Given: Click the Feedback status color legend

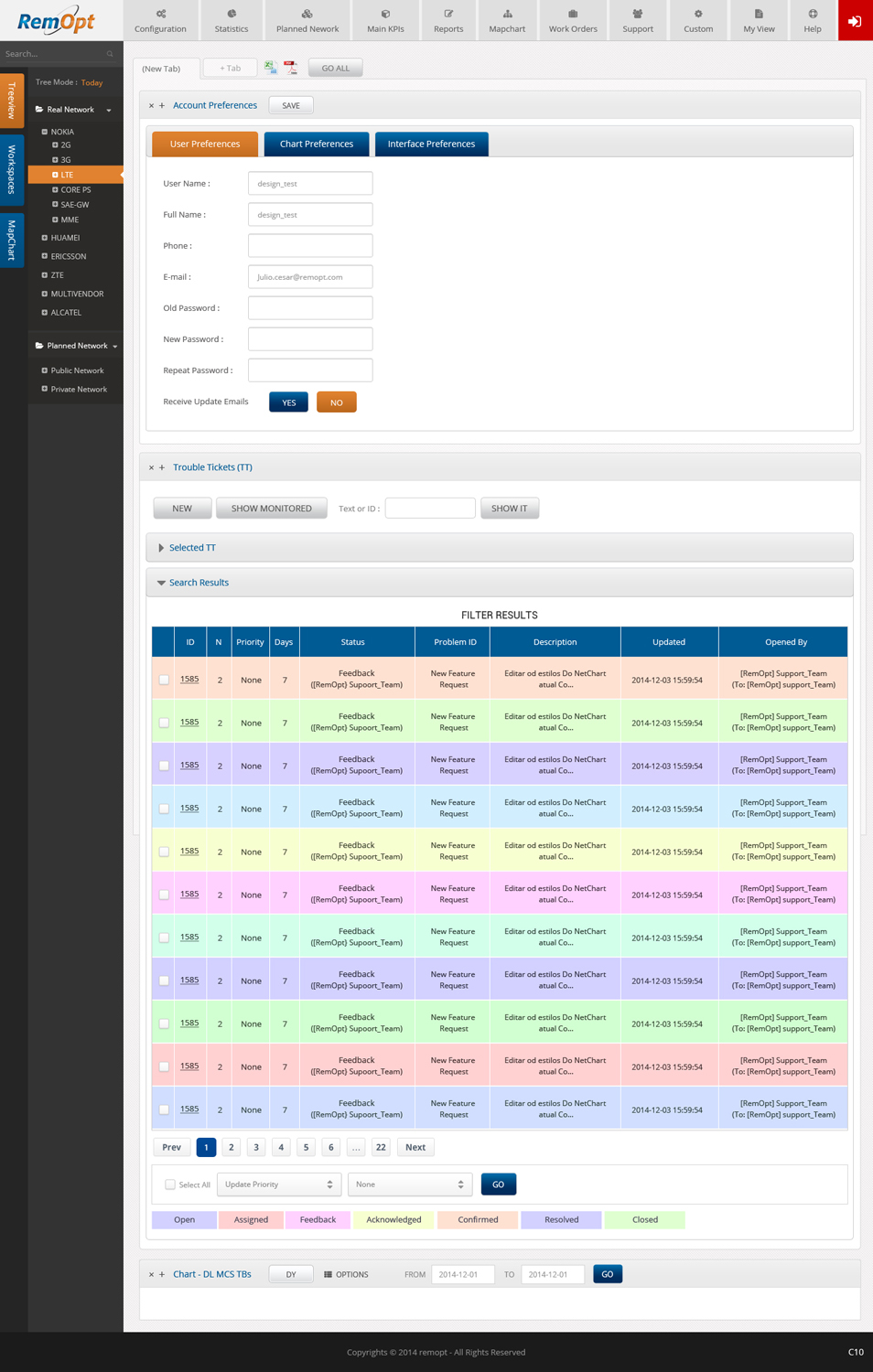Looking at the screenshot, I should (x=318, y=1219).
